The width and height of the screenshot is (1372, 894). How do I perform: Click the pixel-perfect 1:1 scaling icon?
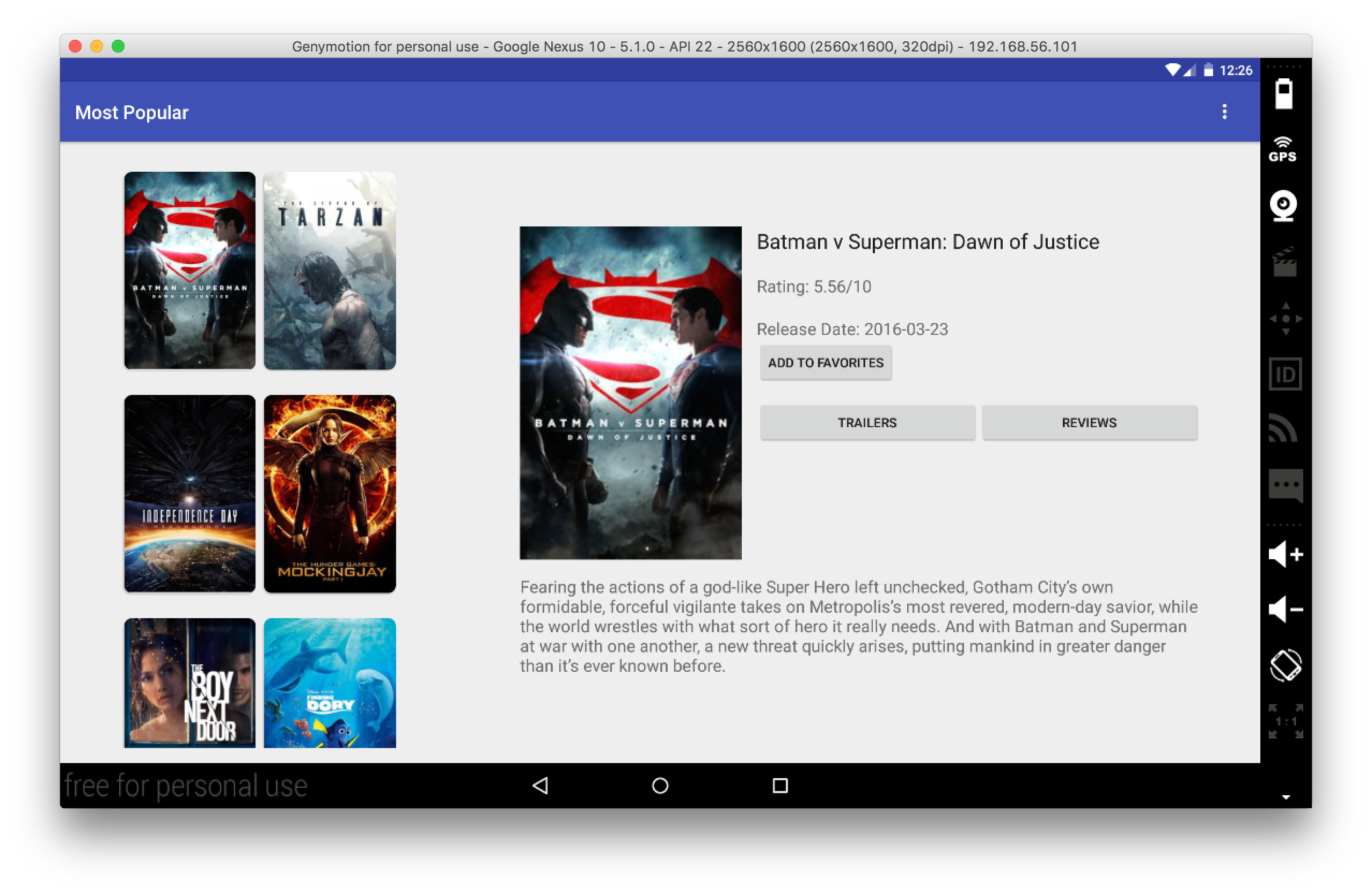(x=1285, y=721)
